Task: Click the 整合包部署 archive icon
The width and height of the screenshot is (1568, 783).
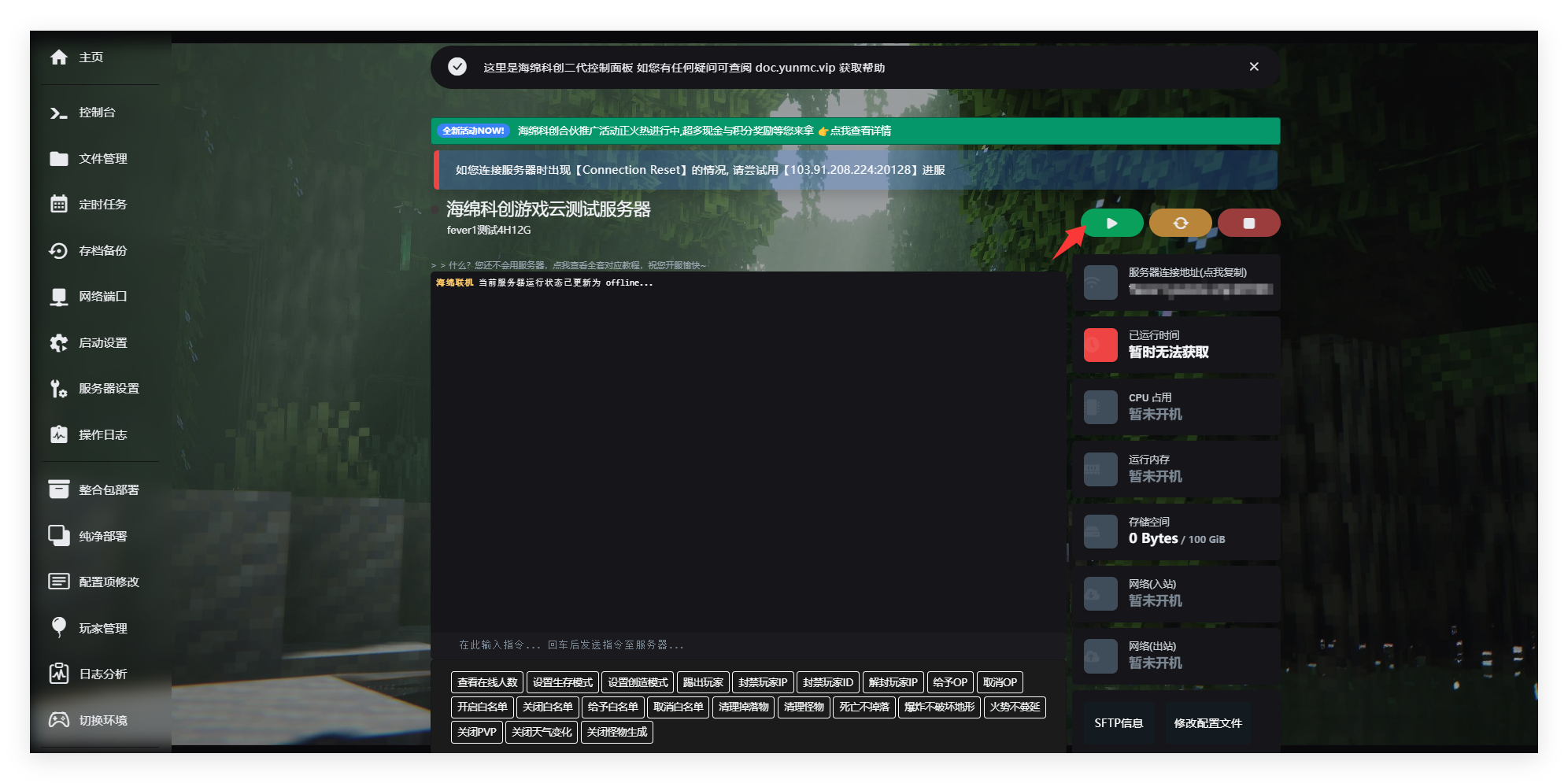Action: 59,489
